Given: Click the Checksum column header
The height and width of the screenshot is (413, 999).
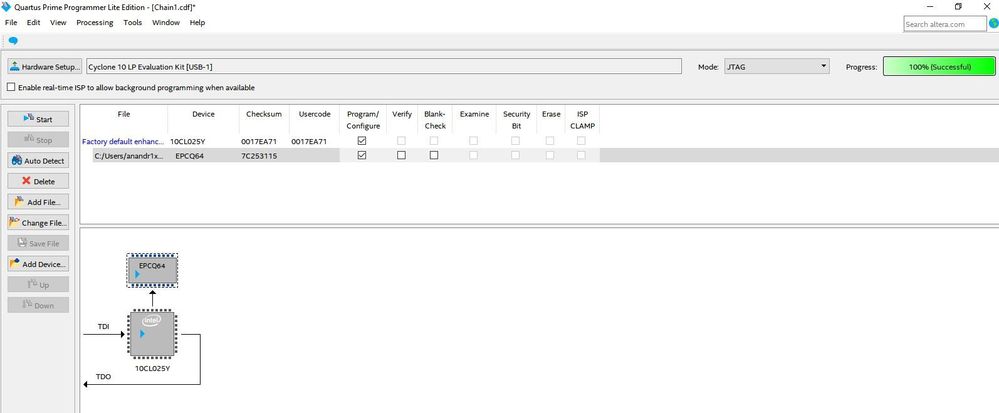Looking at the screenshot, I should [x=264, y=114].
